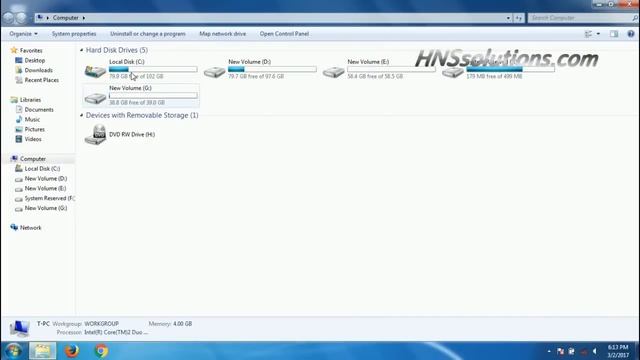This screenshot has height=360, width=640.
Task: Toggle the preview pane button
Action: click(x=614, y=34)
